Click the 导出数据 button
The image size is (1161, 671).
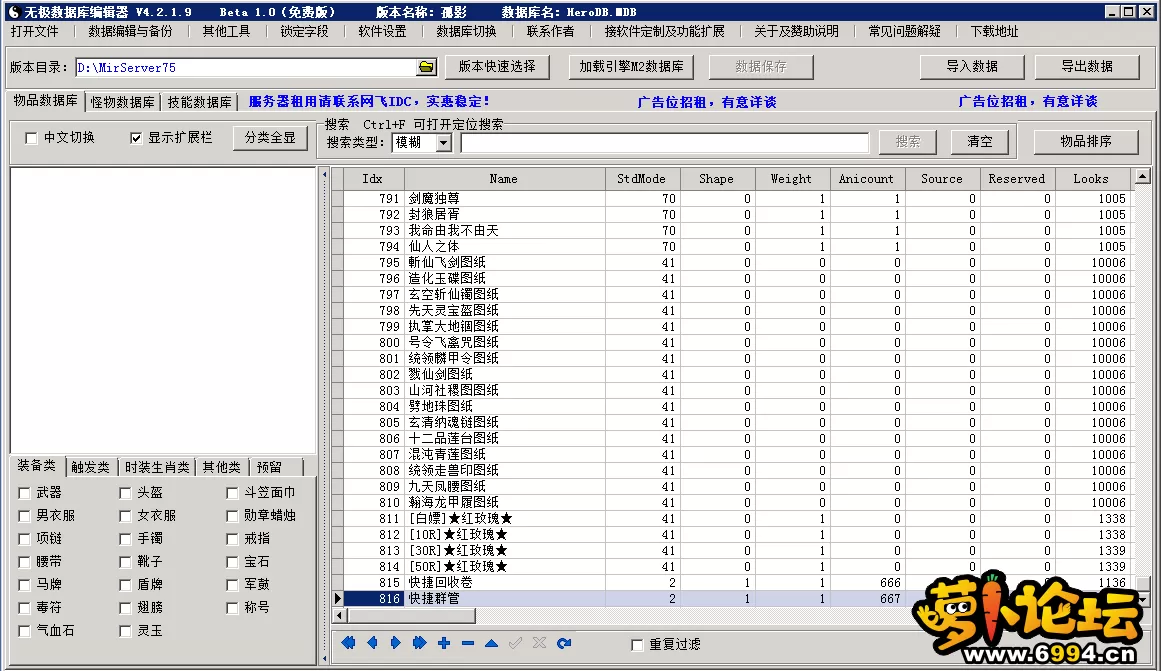click(x=1087, y=67)
